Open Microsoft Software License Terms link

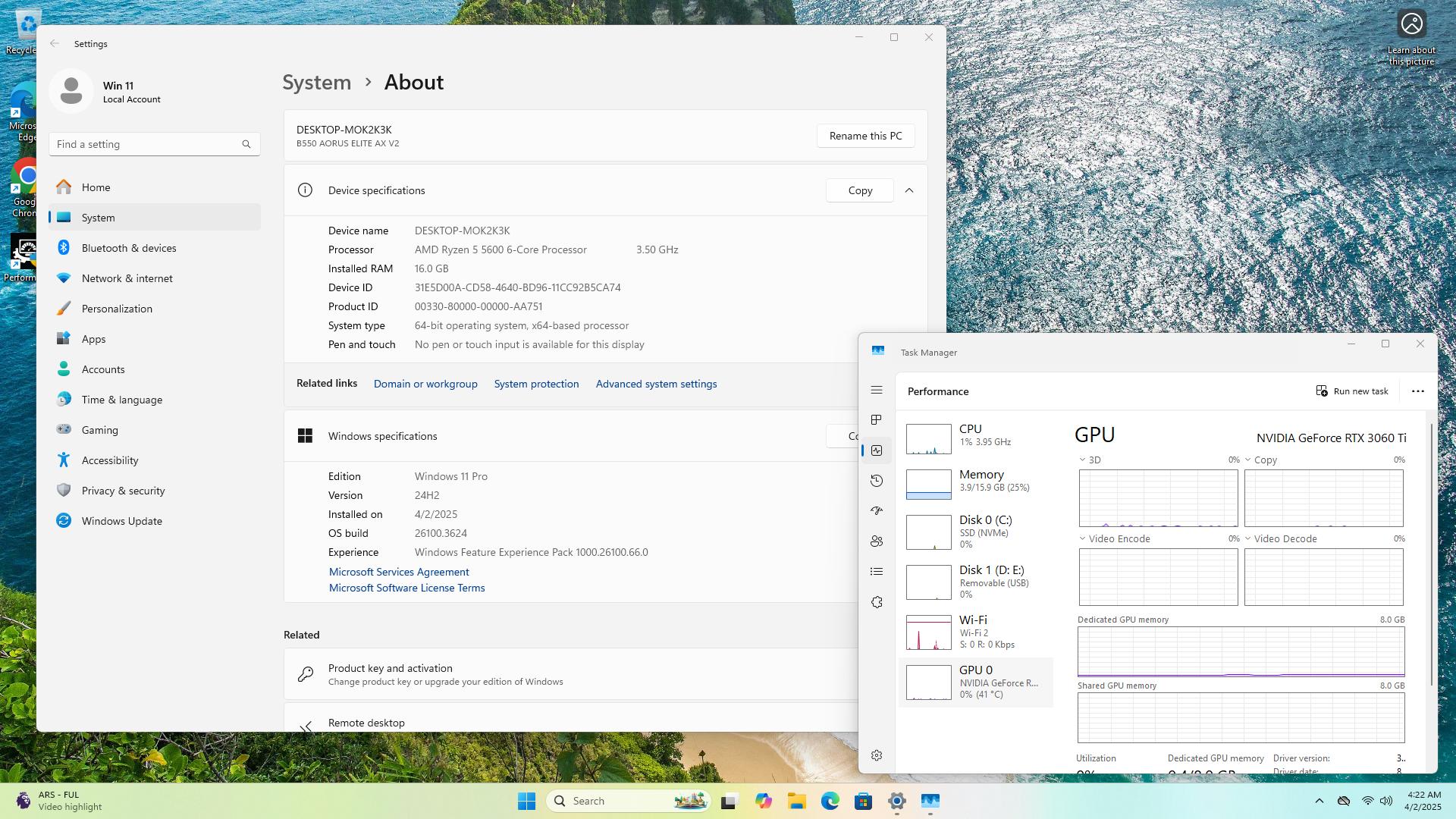click(x=406, y=588)
